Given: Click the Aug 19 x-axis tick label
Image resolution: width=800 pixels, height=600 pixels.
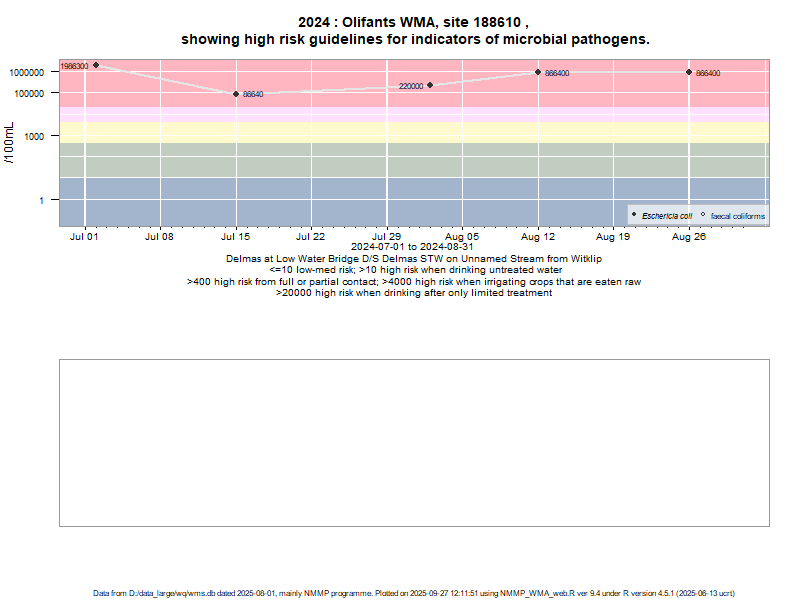Looking at the screenshot, I should tap(613, 237).
